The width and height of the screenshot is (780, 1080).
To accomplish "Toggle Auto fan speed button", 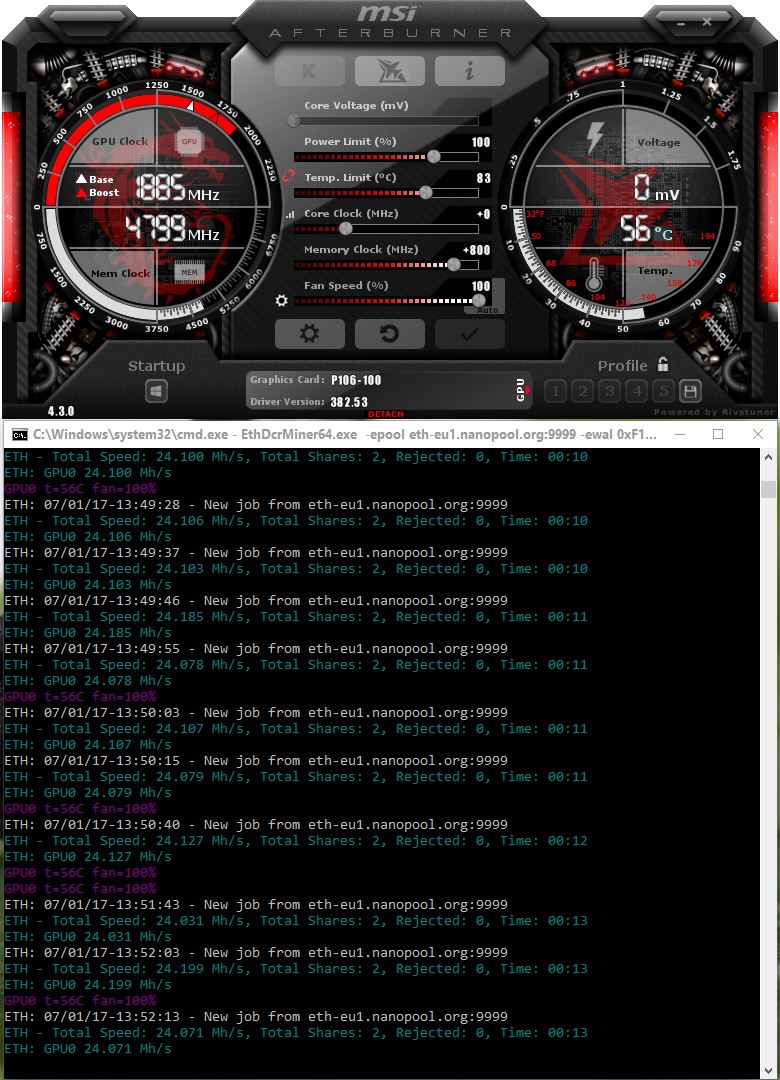I will (488, 310).
